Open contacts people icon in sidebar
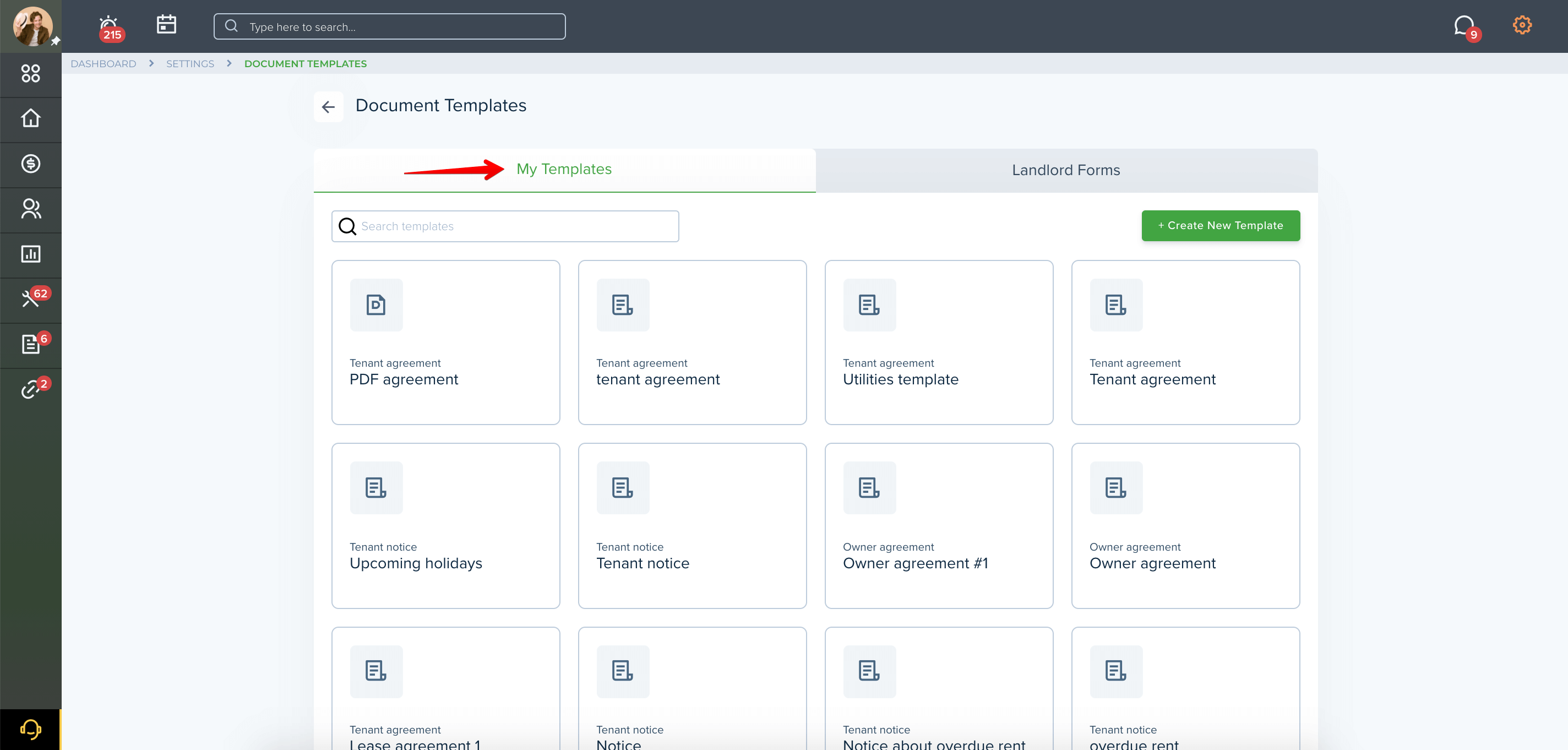Viewport: 1568px width, 750px height. coord(30,209)
